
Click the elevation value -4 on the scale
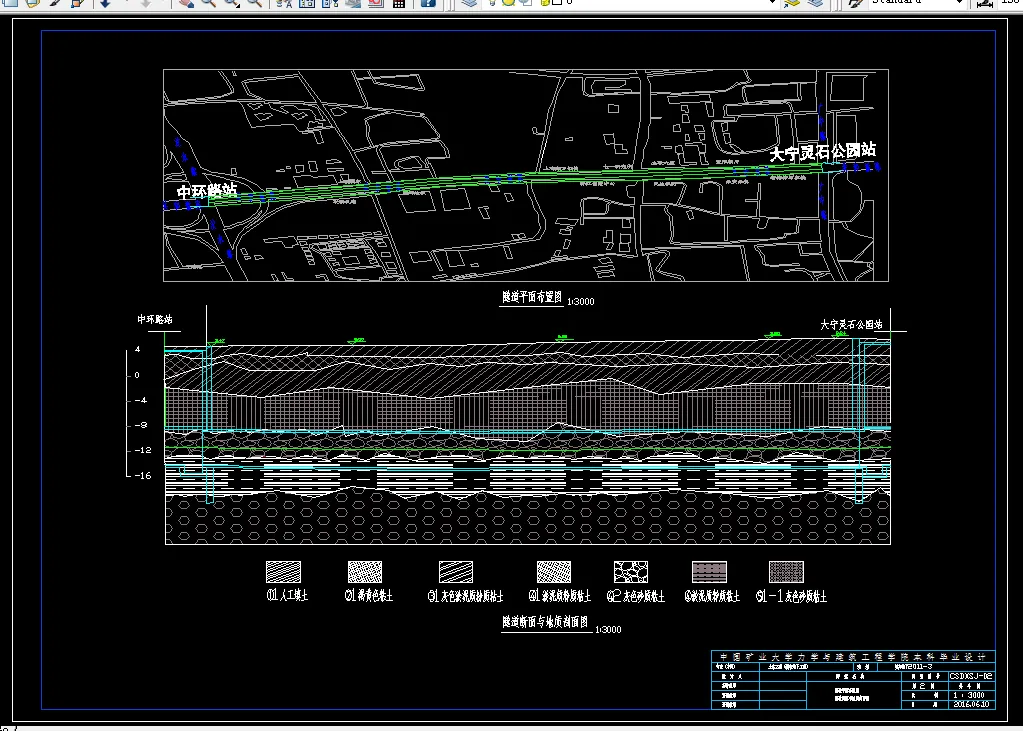140,400
